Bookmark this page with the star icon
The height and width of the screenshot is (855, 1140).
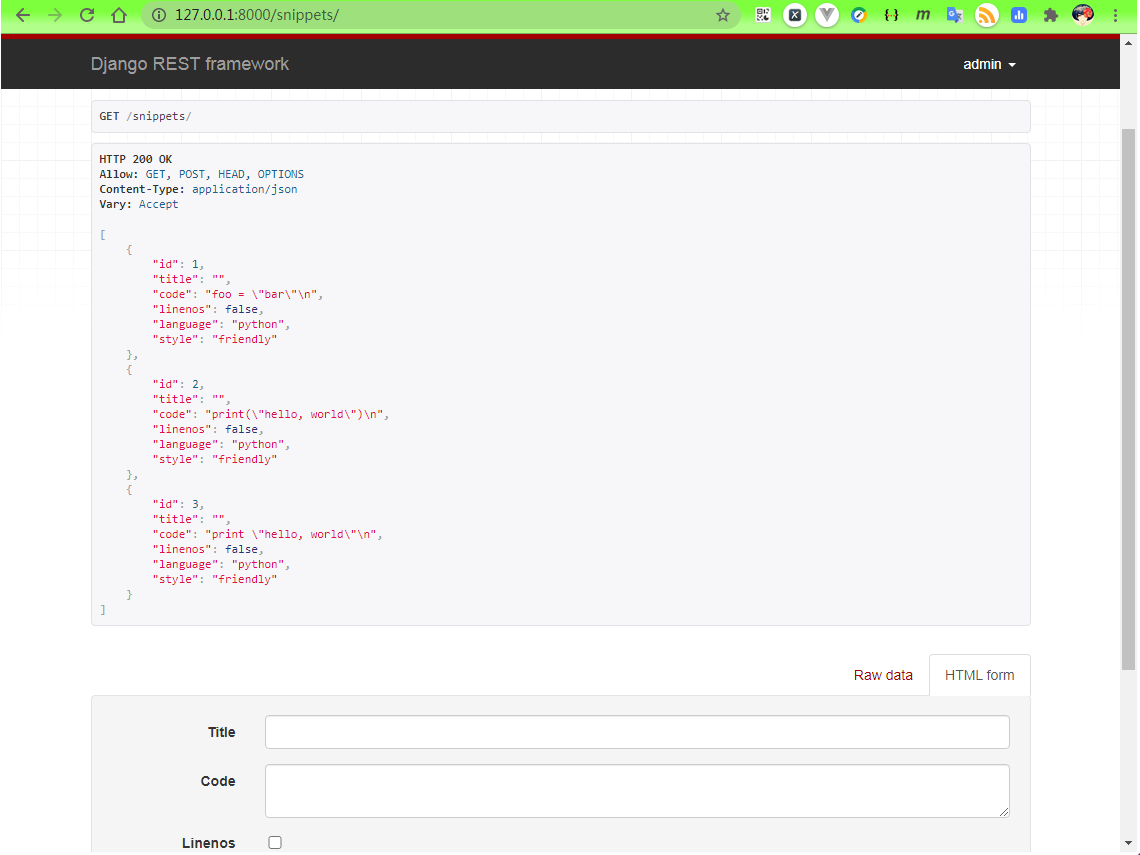[x=722, y=15]
